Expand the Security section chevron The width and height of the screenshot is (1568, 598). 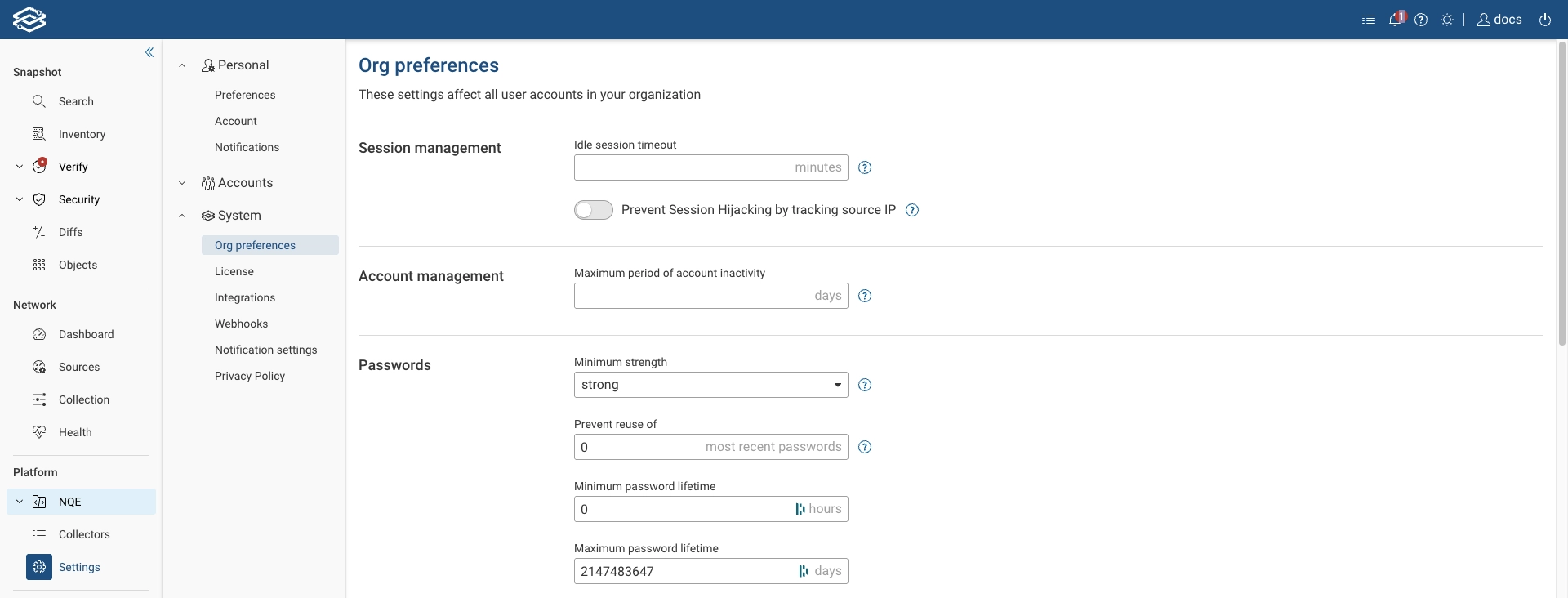tap(20, 199)
